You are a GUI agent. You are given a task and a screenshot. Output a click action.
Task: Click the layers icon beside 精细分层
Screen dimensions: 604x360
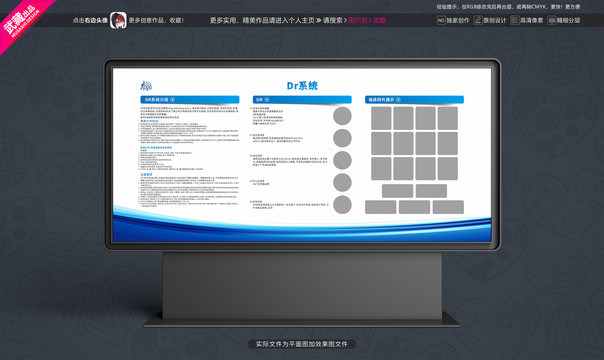point(551,20)
